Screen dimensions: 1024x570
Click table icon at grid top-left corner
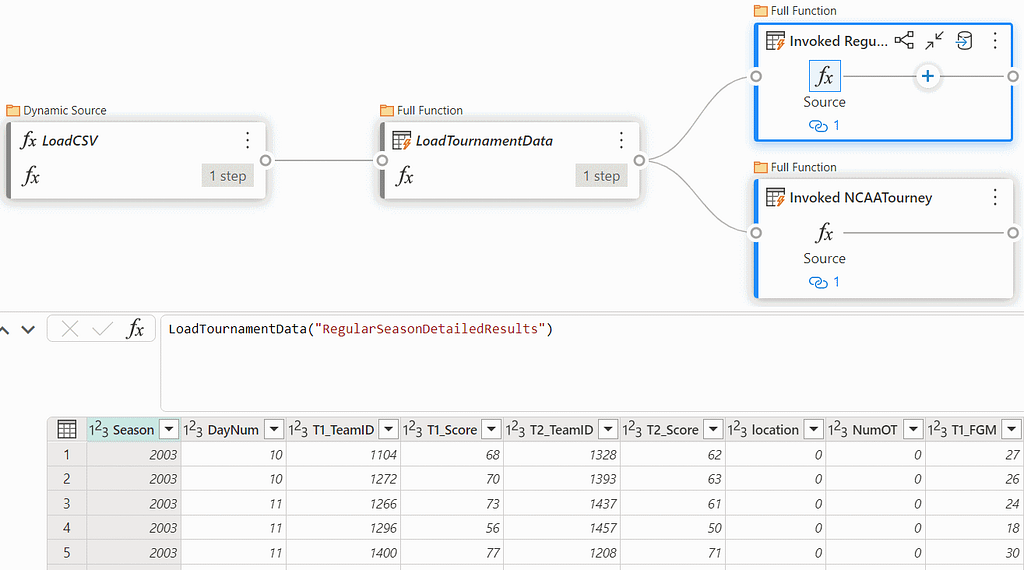tap(67, 429)
